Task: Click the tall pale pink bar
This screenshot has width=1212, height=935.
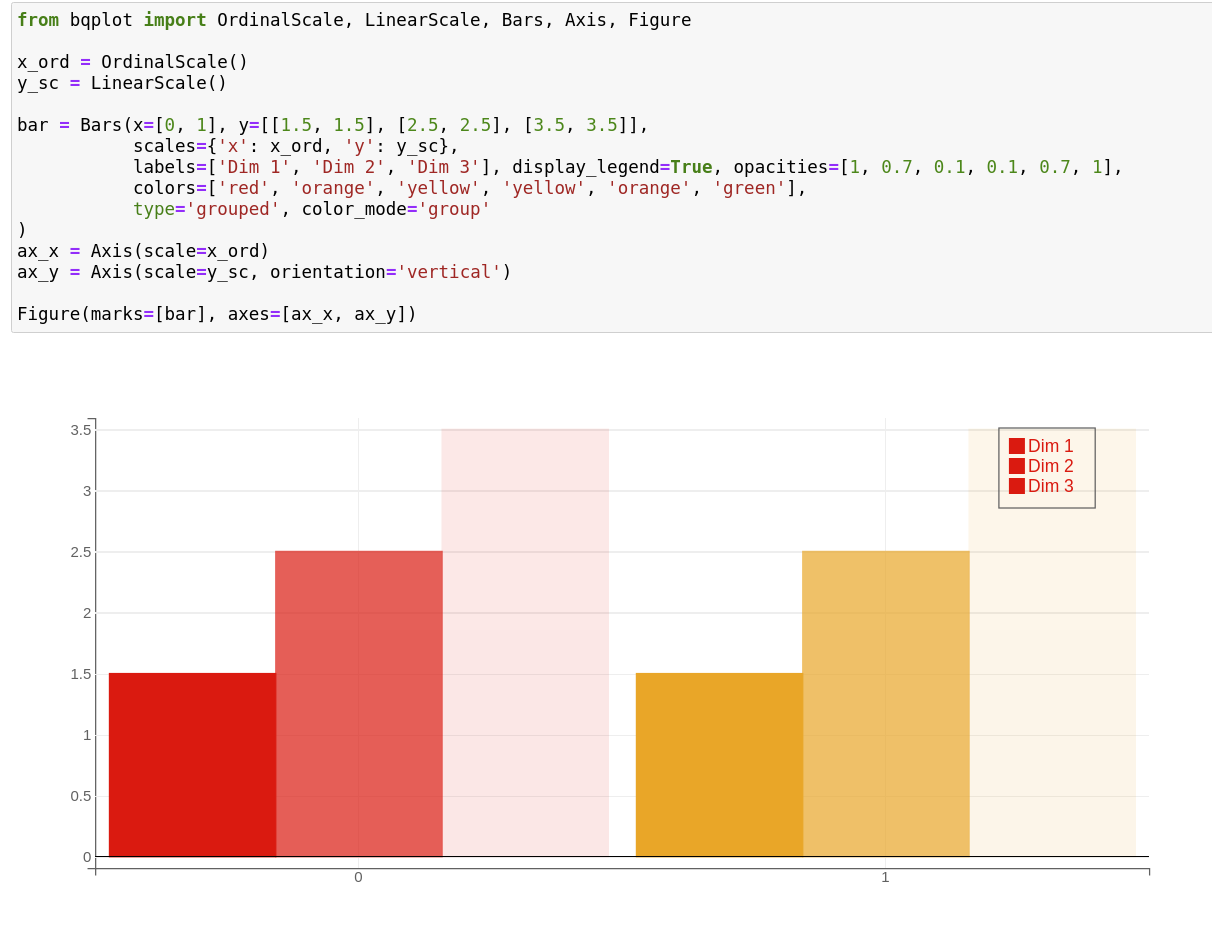Action: pyautogui.click(x=524, y=640)
